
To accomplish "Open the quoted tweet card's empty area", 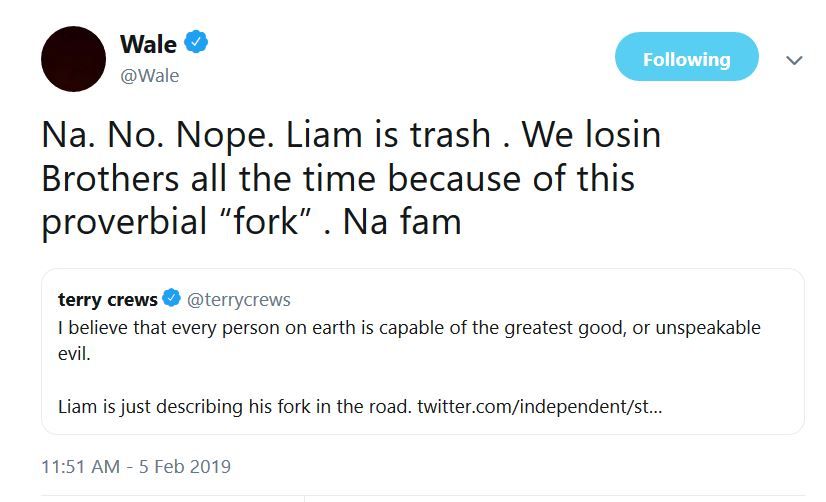I will point(600,375).
